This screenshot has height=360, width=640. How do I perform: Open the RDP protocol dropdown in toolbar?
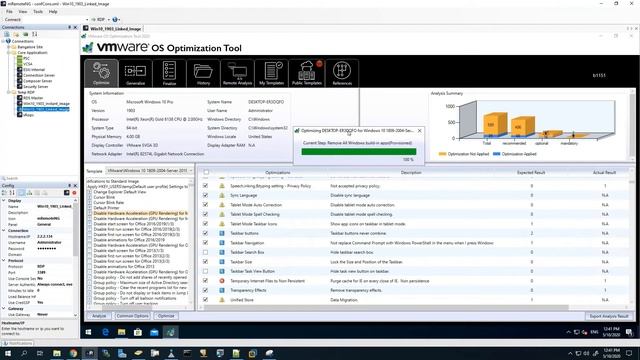[109, 20]
